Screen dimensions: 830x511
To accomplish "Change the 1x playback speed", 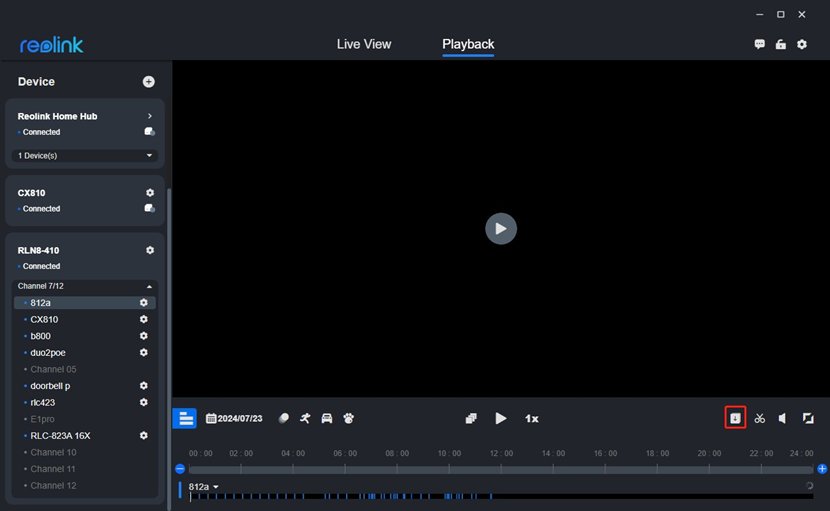I will coord(531,418).
